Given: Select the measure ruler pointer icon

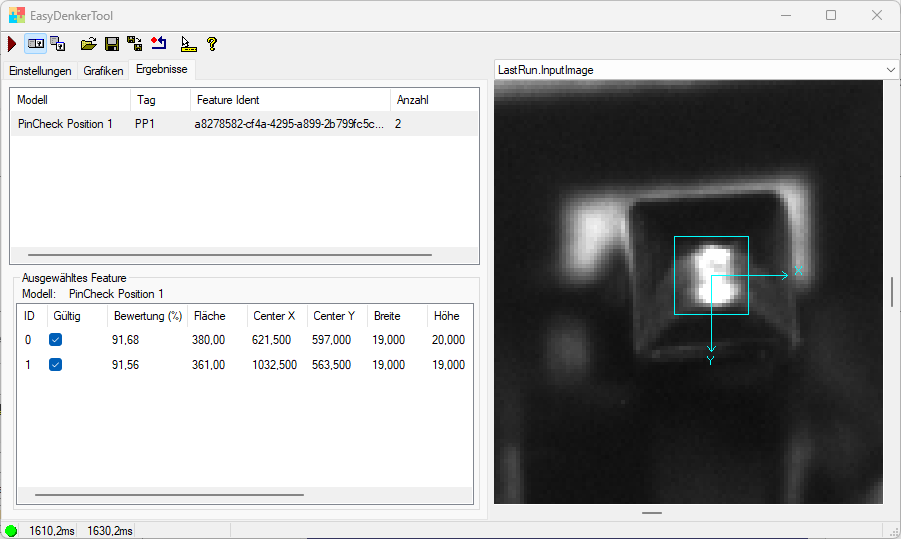Looking at the screenshot, I should pyautogui.click(x=188, y=44).
